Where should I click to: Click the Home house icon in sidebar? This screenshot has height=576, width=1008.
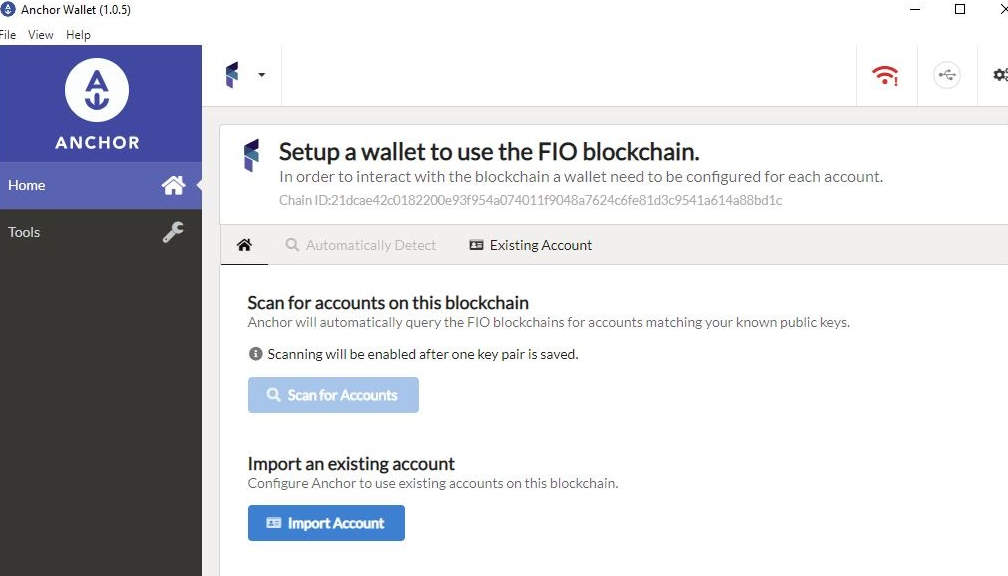pyautogui.click(x=174, y=185)
